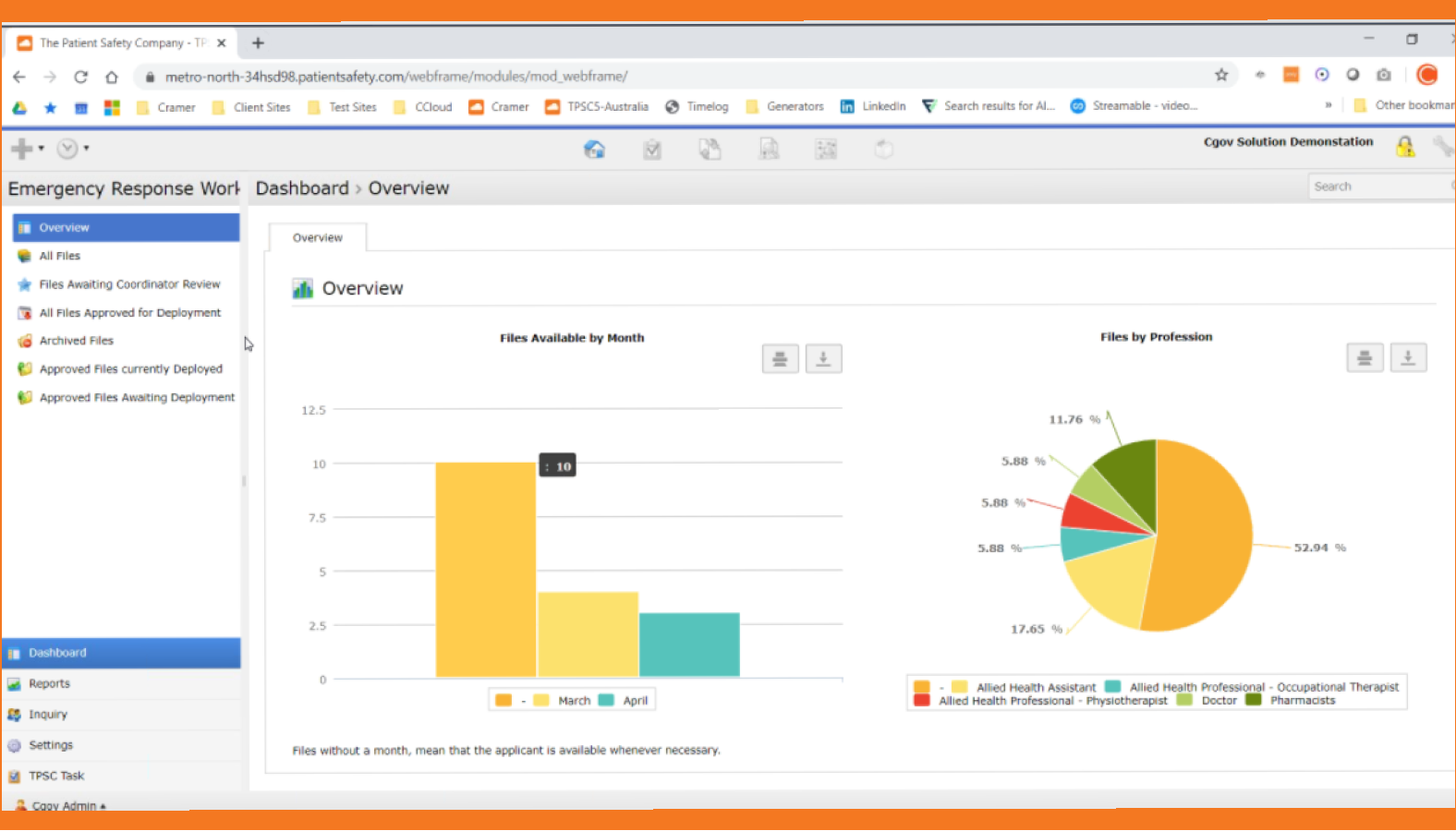Show more bookmarks with the chevron
This screenshot has width=1456, height=831.
pyautogui.click(x=1329, y=105)
